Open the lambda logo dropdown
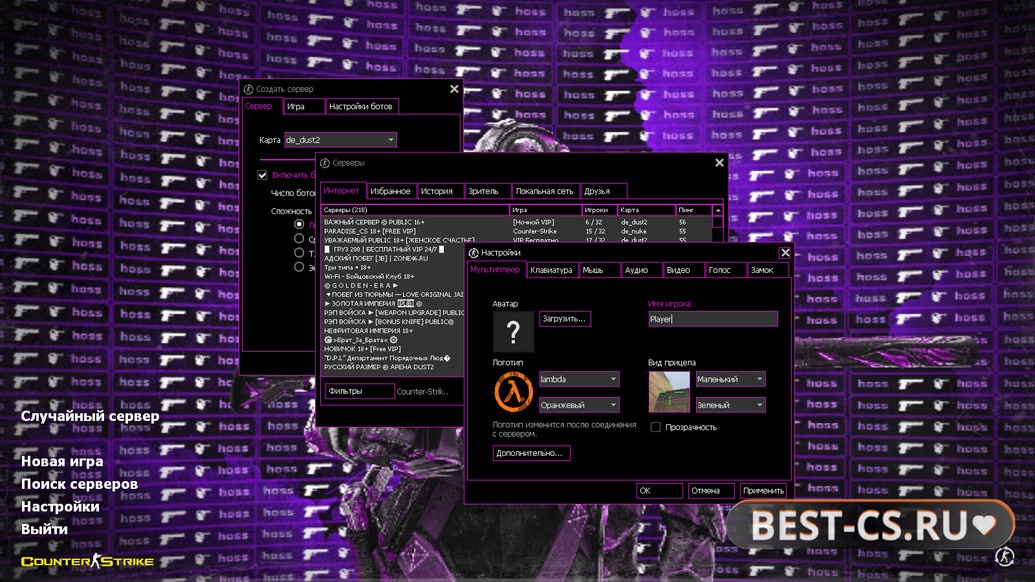The width and height of the screenshot is (1035, 582). (x=579, y=379)
